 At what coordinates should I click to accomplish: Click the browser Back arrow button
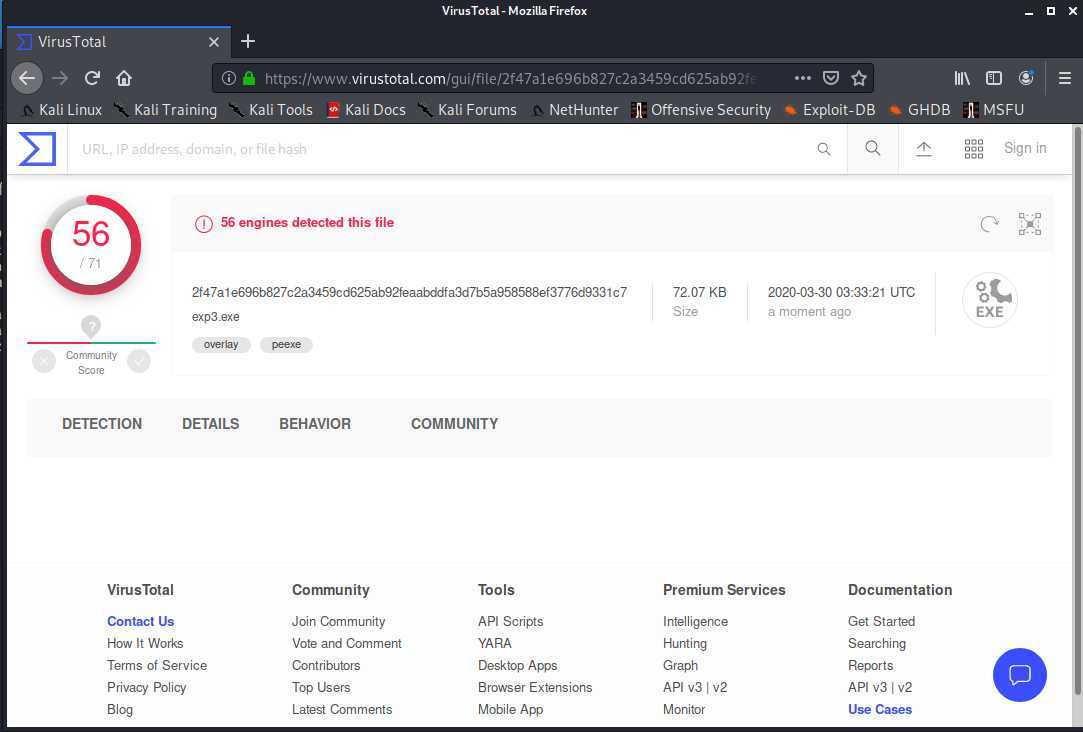[x=27, y=78]
